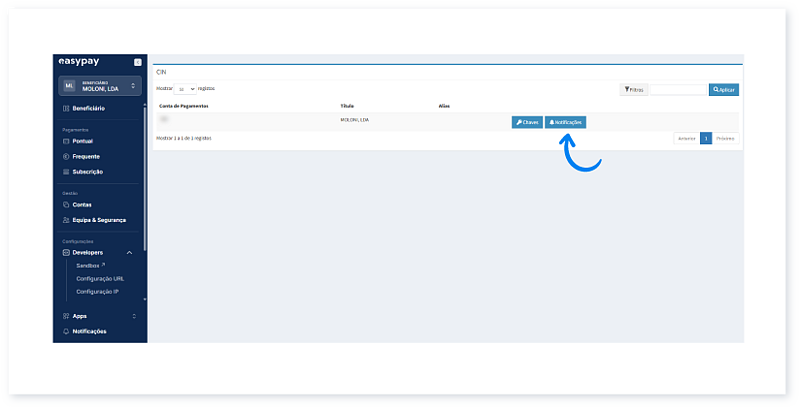
Task: Select Configuração IP submenu item
Action: pyautogui.click(x=99, y=291)
